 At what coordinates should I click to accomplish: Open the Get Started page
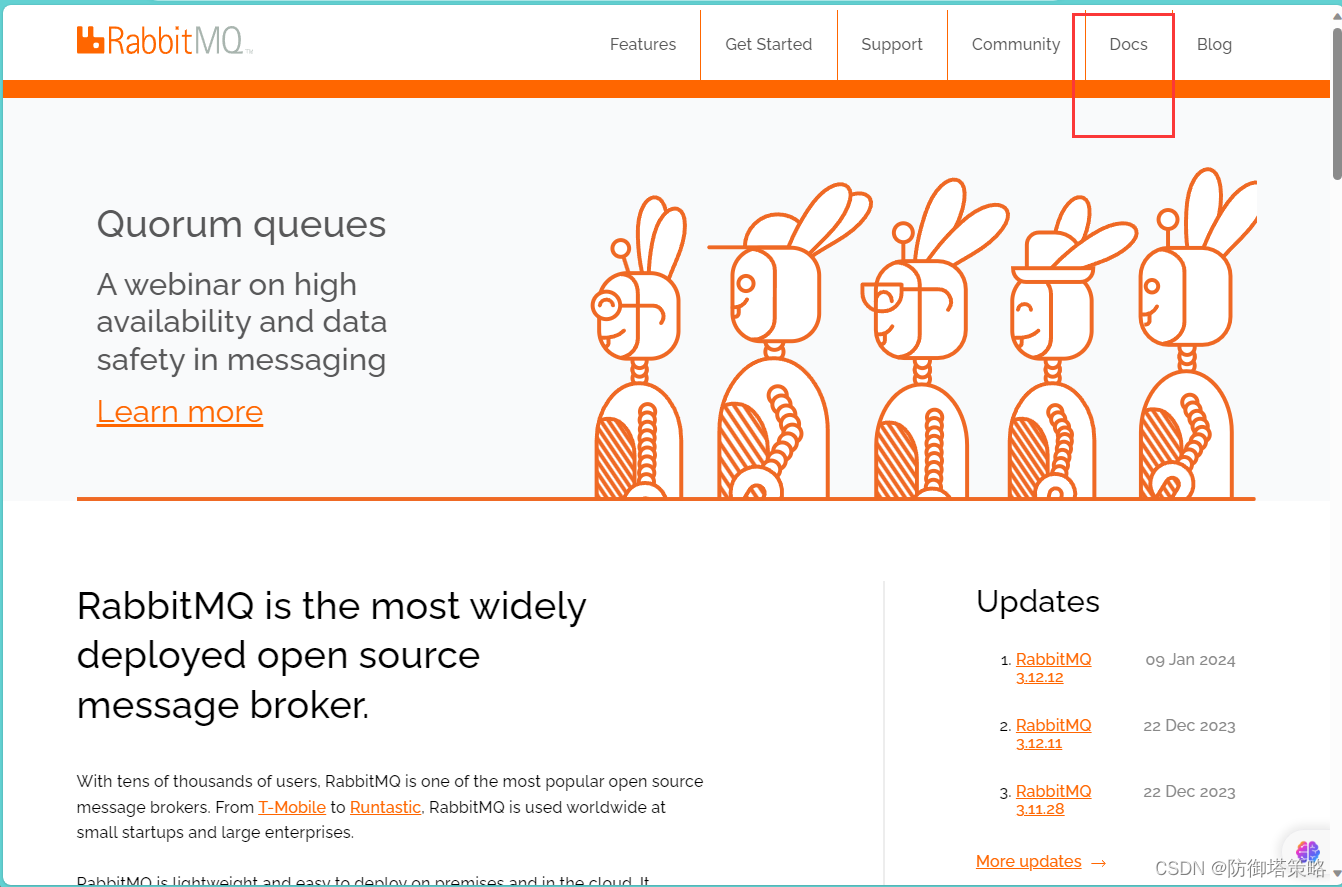tap(768, 44)
